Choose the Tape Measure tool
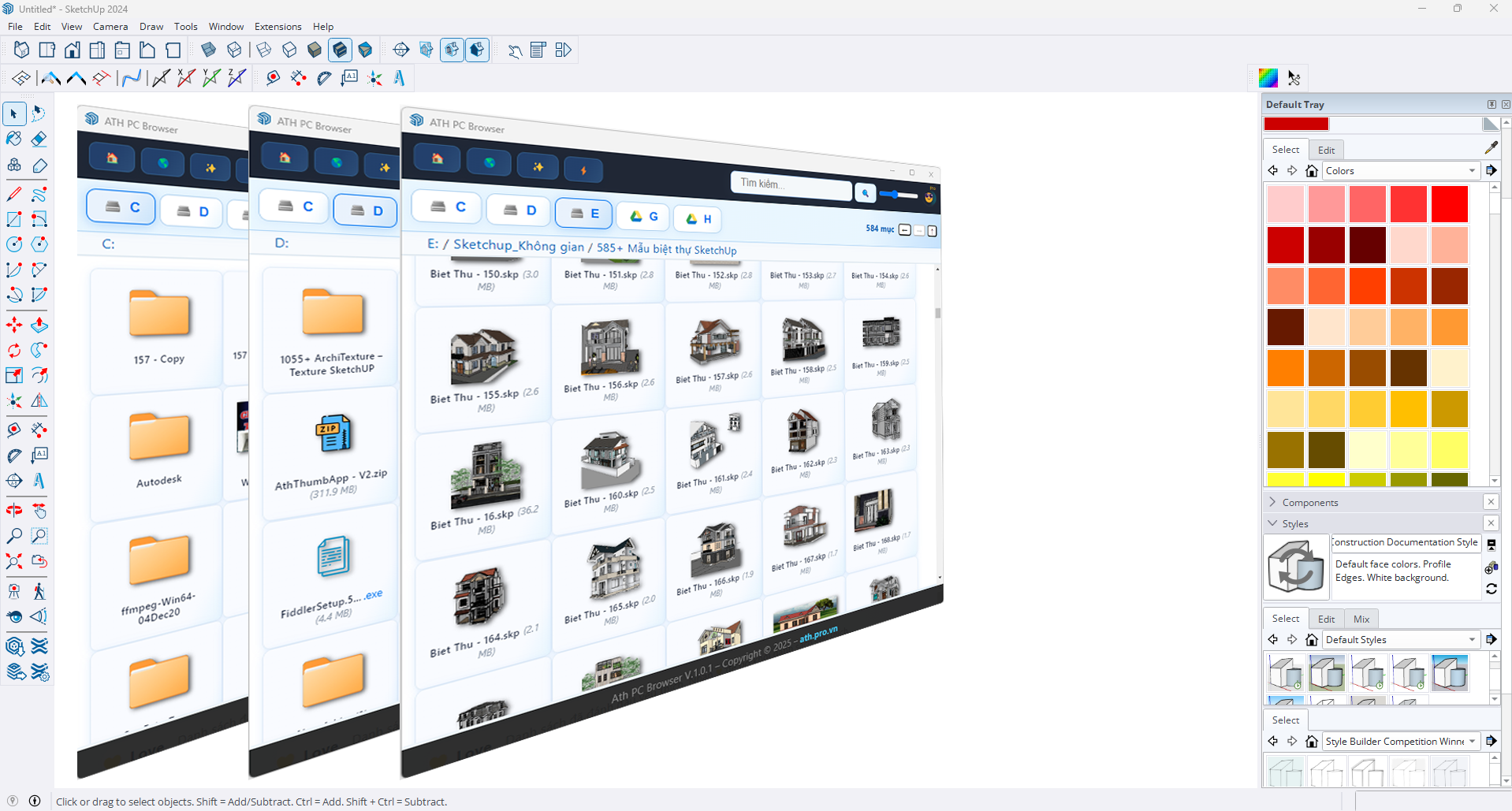The height and width of the screenshot is (811, 1512). [x=14, y=430]
